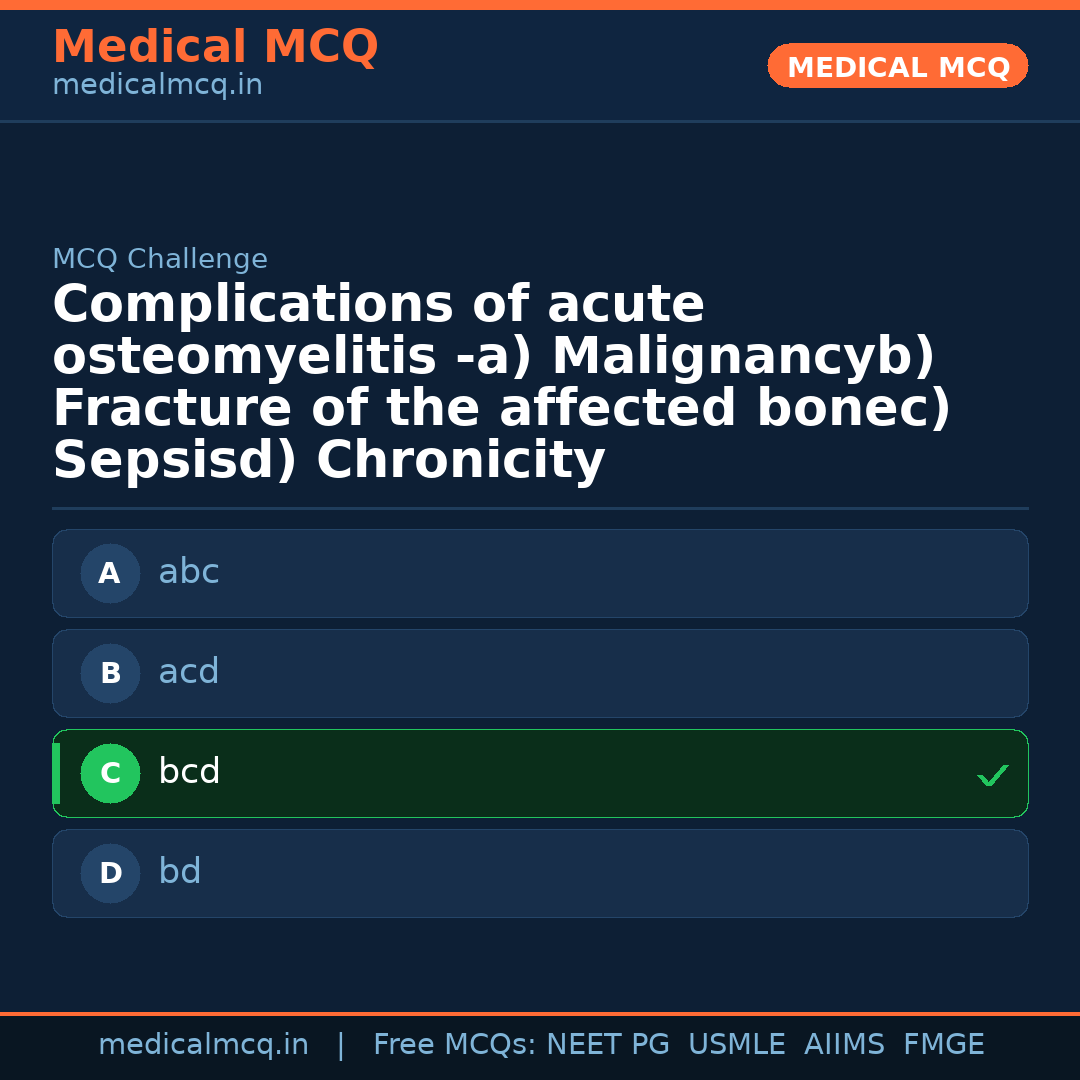Image resolution: width=1080 pixels, height=1080 pixels.
Task: Expand the highlighted answer C 'bcd'
Action: click(540, 773)
